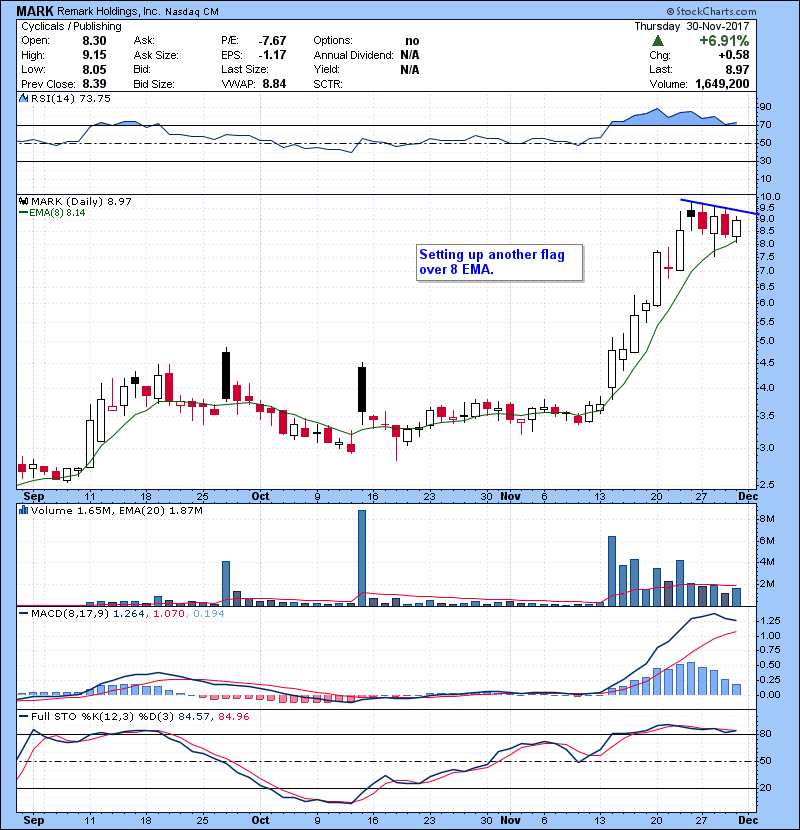Click the 'Nov' label on price chart axis
Viewport: 800px width, 830px height.
point(510,496)
